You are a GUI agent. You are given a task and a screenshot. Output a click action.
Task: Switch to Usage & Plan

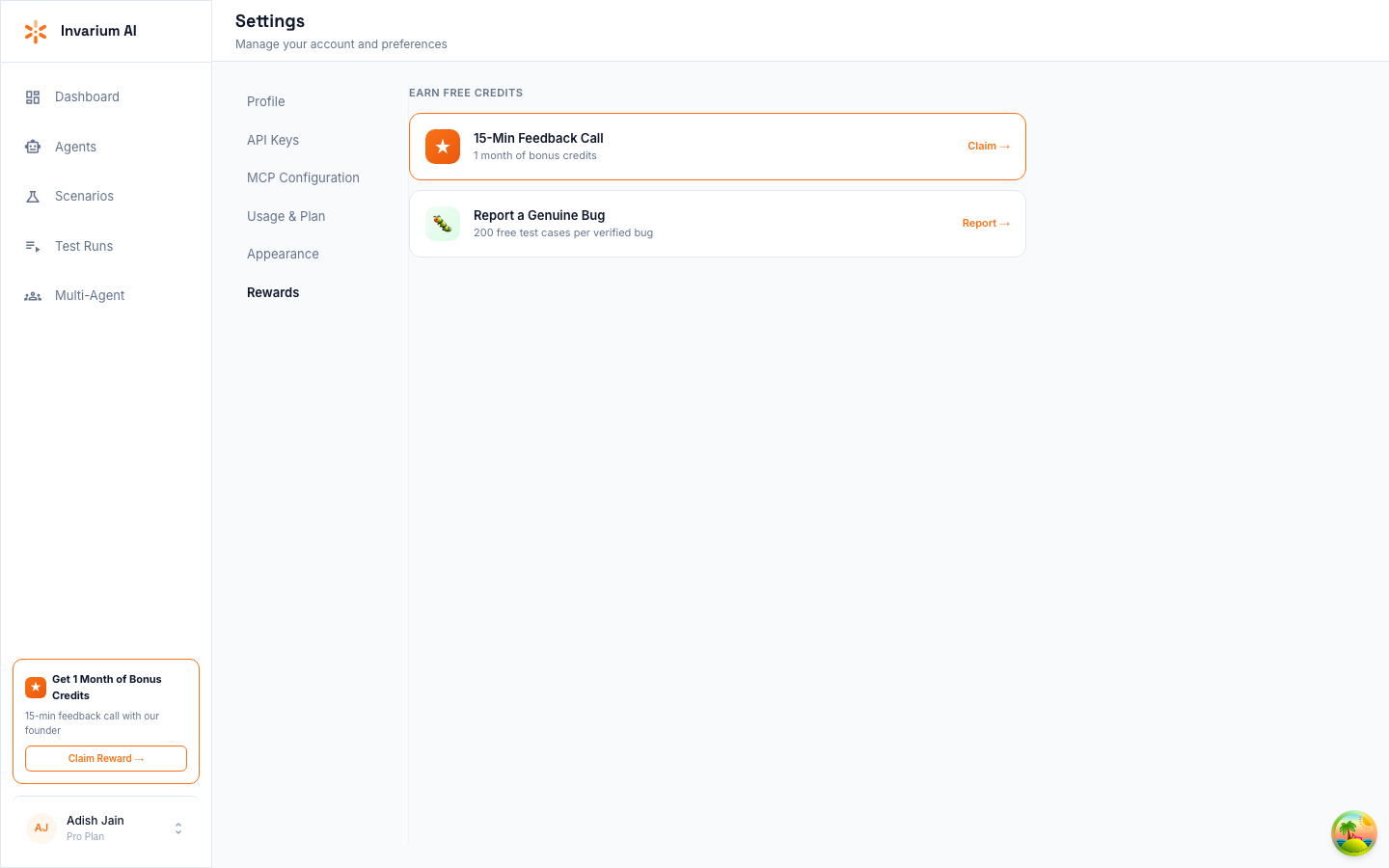[x=286, y=216]
